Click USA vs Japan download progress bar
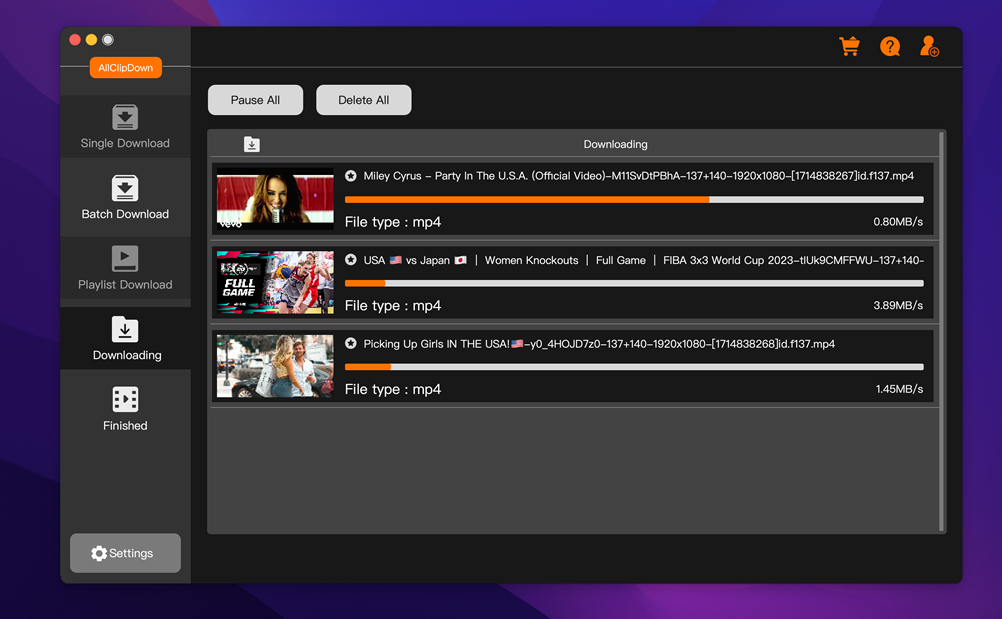This screenshot has height=619, width=1002. 634,284
